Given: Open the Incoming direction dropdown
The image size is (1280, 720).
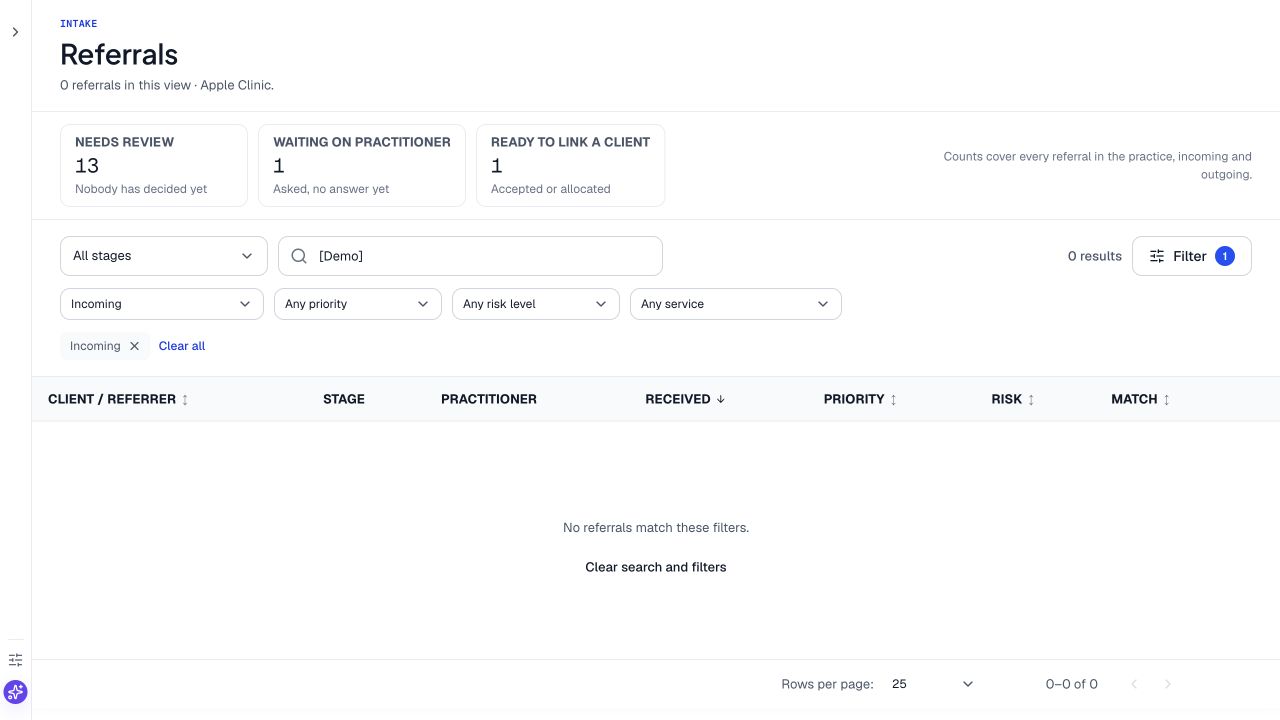Looking at the screenshot, I should click(x=162, y=304).
